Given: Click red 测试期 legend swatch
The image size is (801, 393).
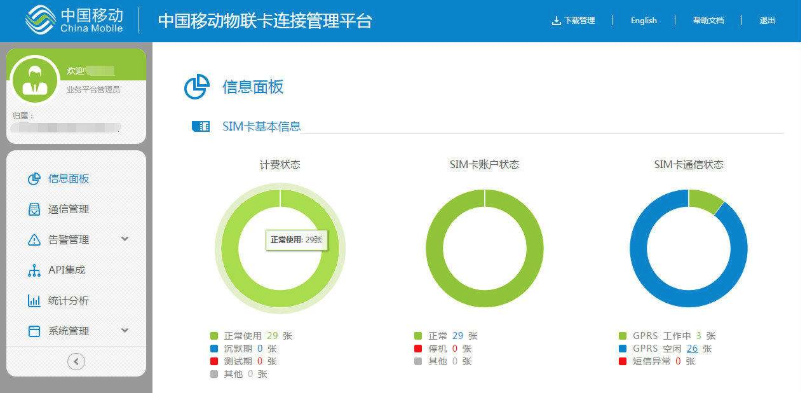Looking at the screenshot, I should tap(214, 361).
